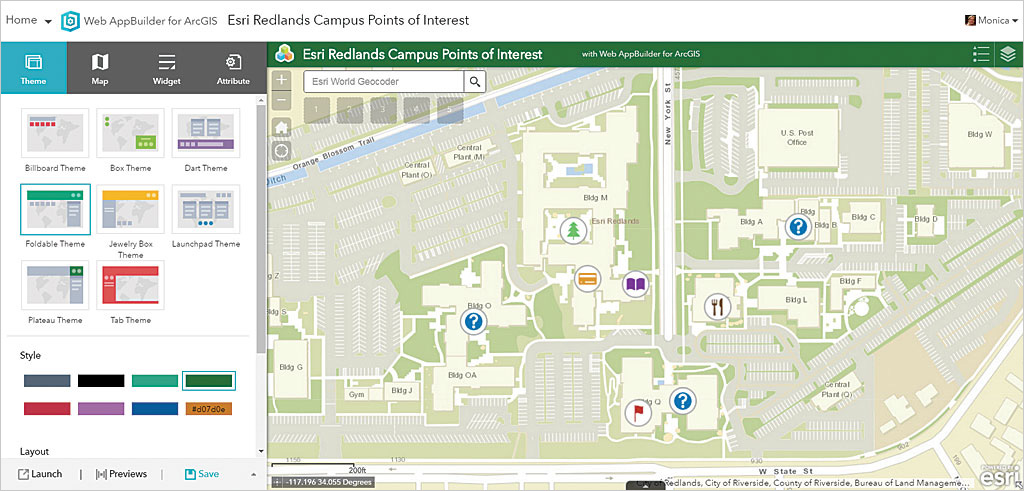Click the tree park marker on map

[573, 230]
